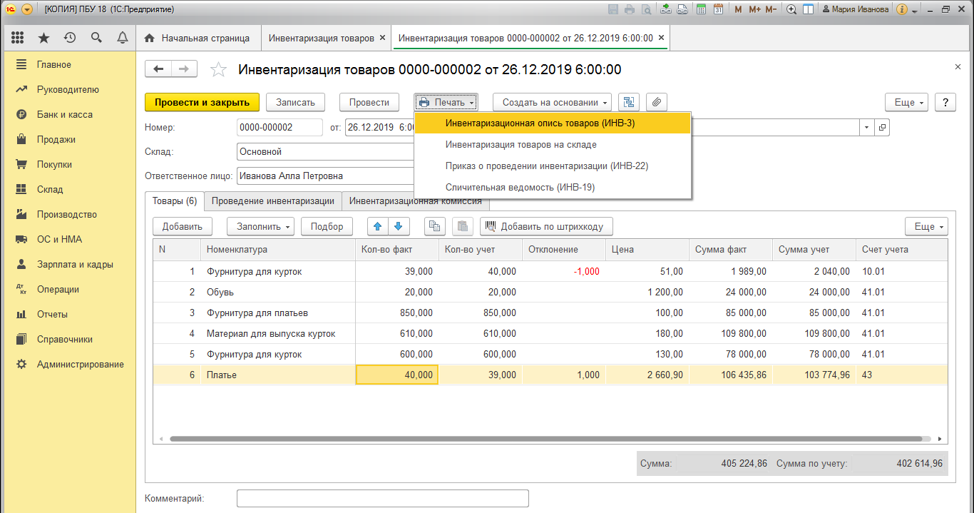Expand the Еще menu above the table
The image size is (974, 513).
(926, 227)
